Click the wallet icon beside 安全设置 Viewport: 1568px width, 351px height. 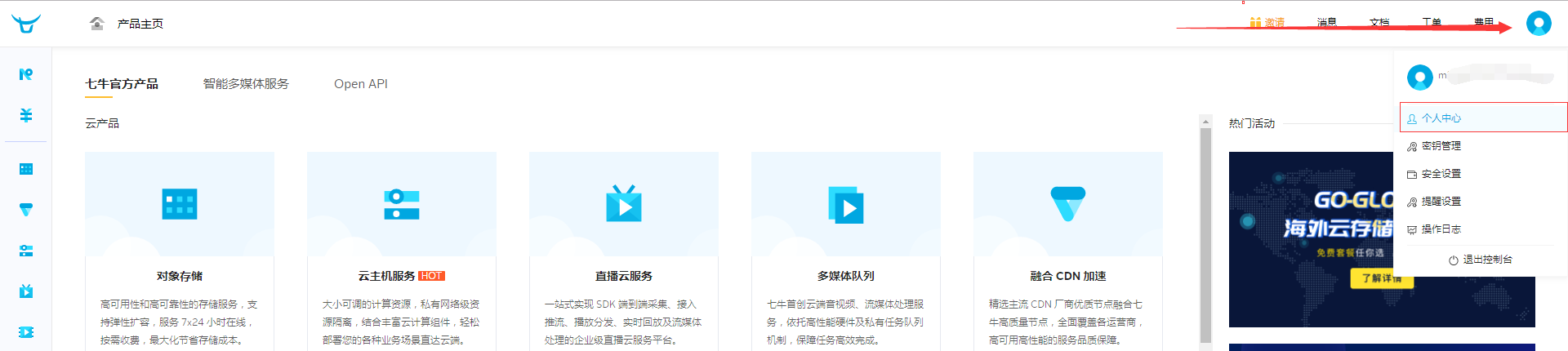(x=1412, y=174)
